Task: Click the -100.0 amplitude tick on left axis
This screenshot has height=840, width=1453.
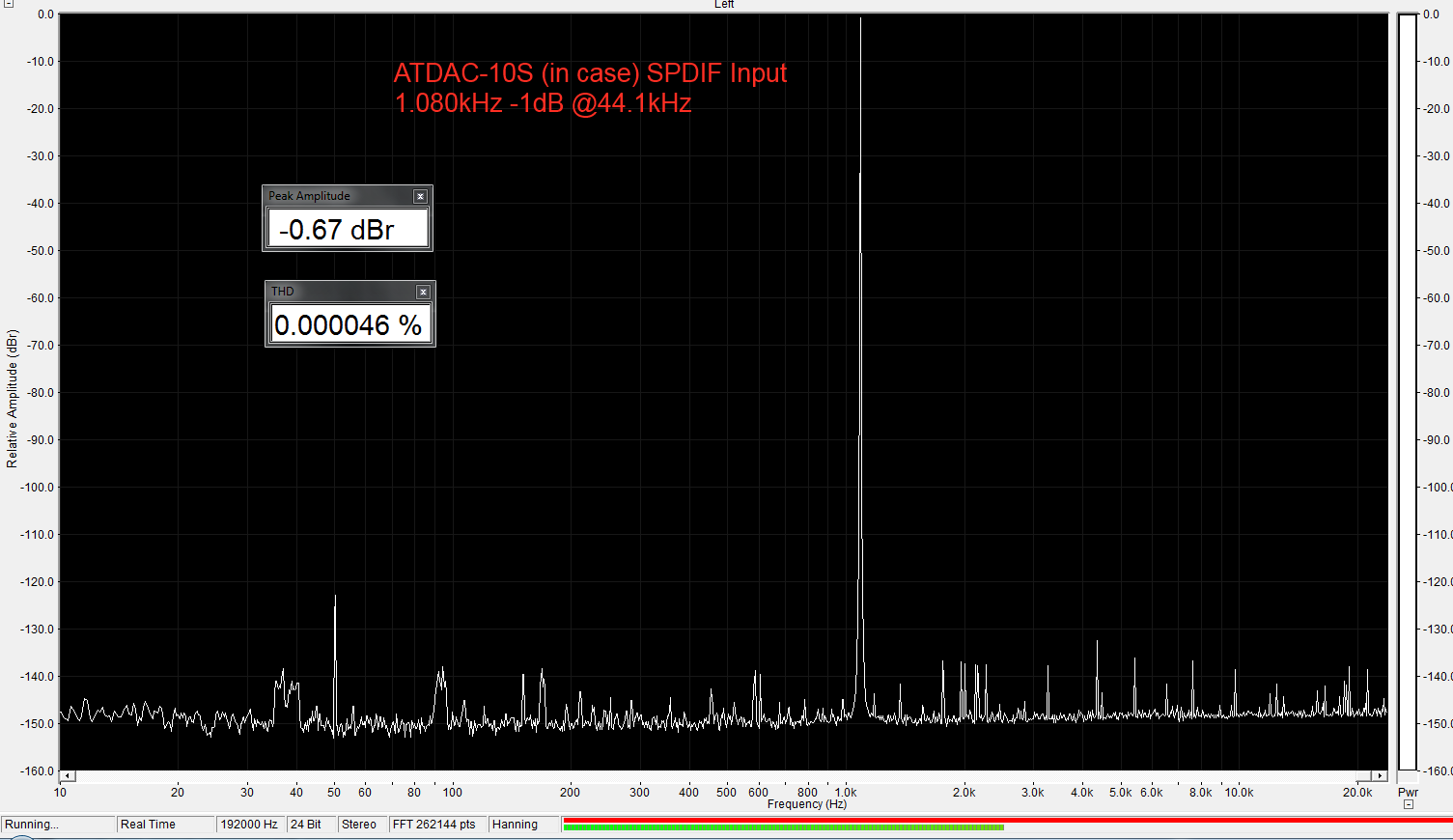Action: [x=37, y=488]
